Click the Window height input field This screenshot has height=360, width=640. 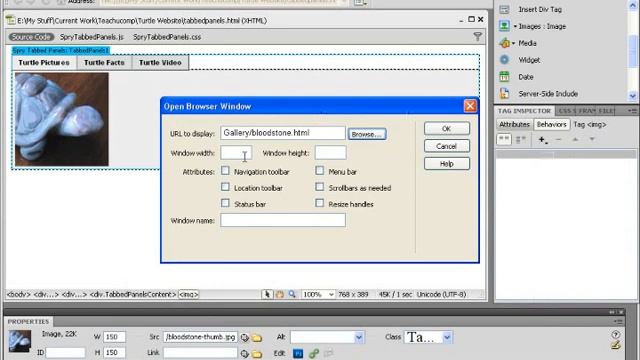point(331,153)
